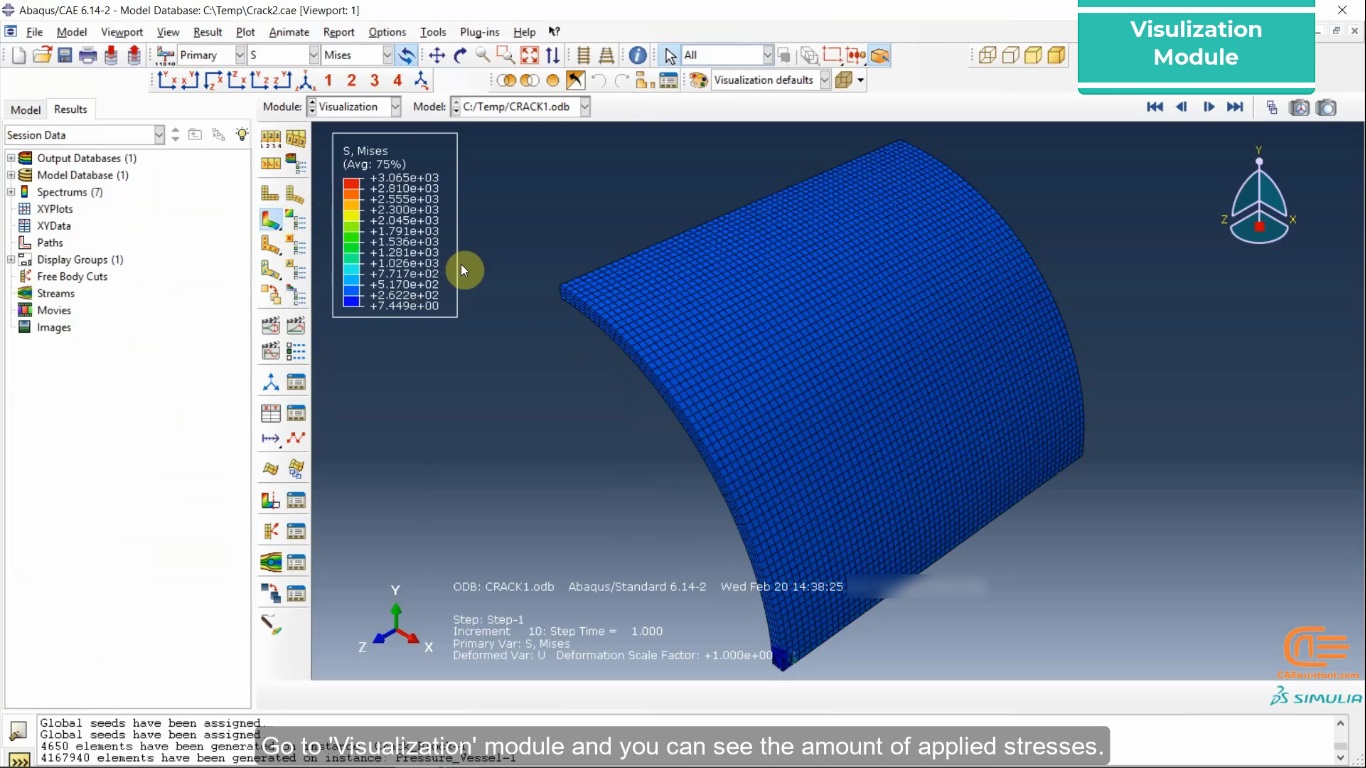
Task: Open the Animate menu
Action: tap(289, 32)
